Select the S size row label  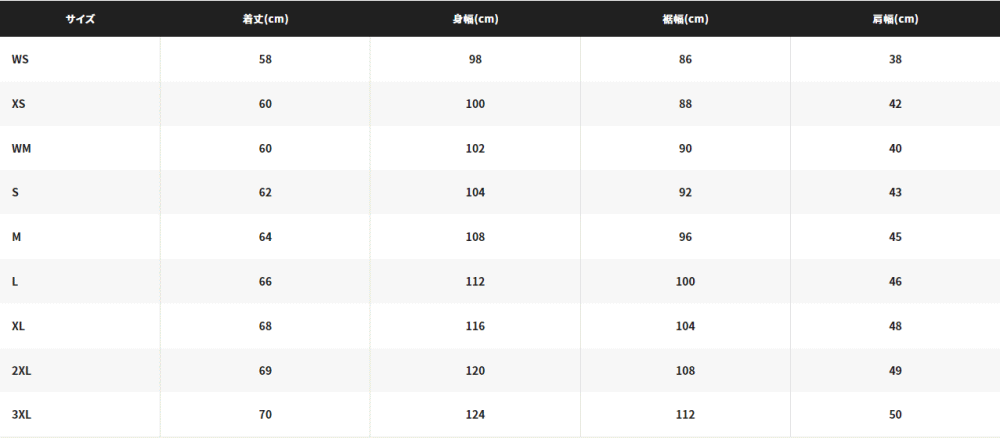point(15,193)
